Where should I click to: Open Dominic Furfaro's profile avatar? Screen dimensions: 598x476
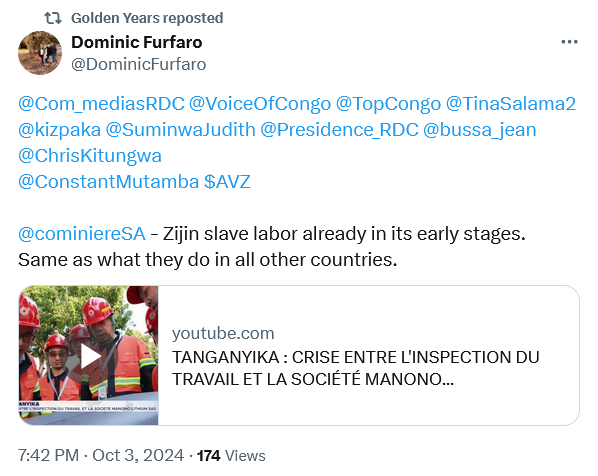[x=40, y=53]
